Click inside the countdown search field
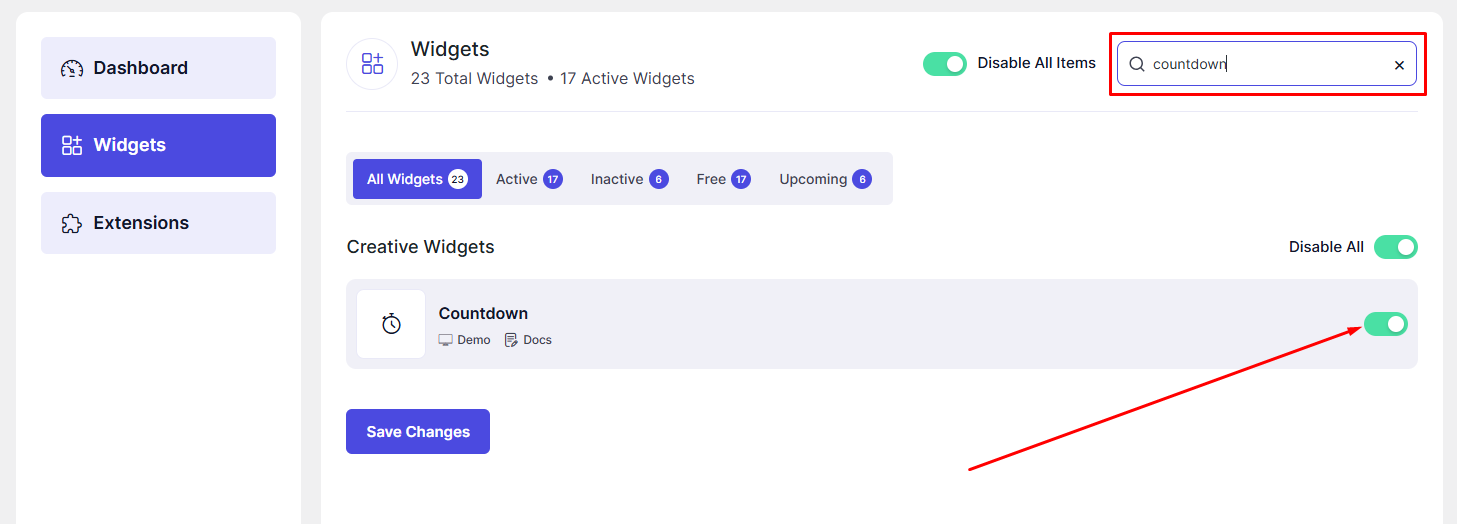The height and width of the screenshot is (524, 1457). (1267, 64)
